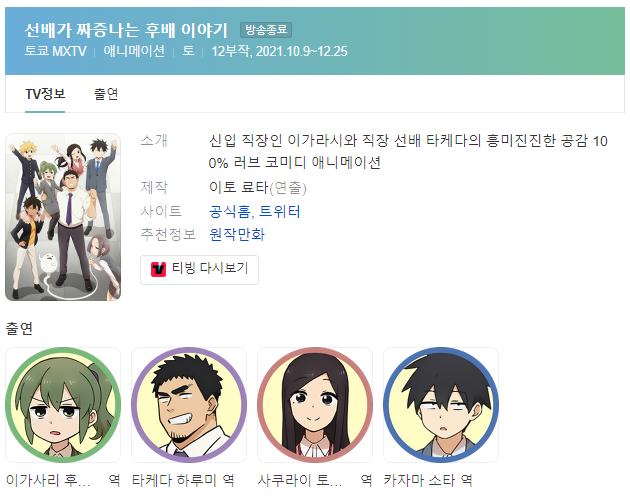Click the red TVING logo icon
This screenshot has width=630, height=500.
[x=158, y=269]
